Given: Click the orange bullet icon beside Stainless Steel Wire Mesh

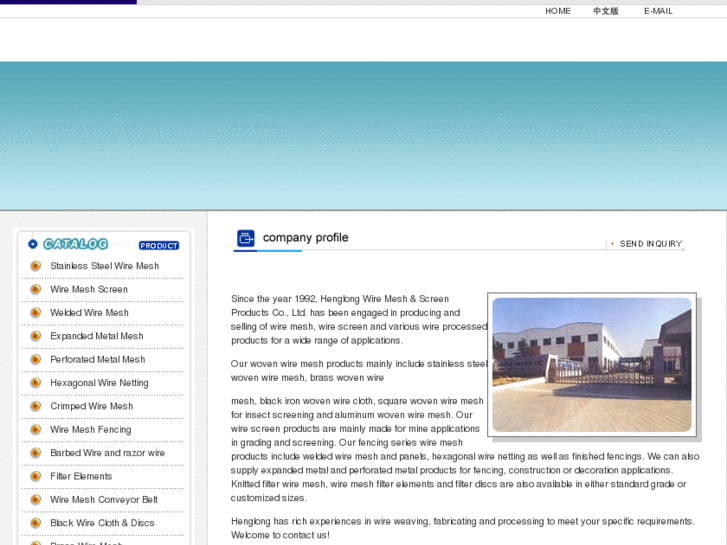Looking at the screenshot, I should coord(35,266).
